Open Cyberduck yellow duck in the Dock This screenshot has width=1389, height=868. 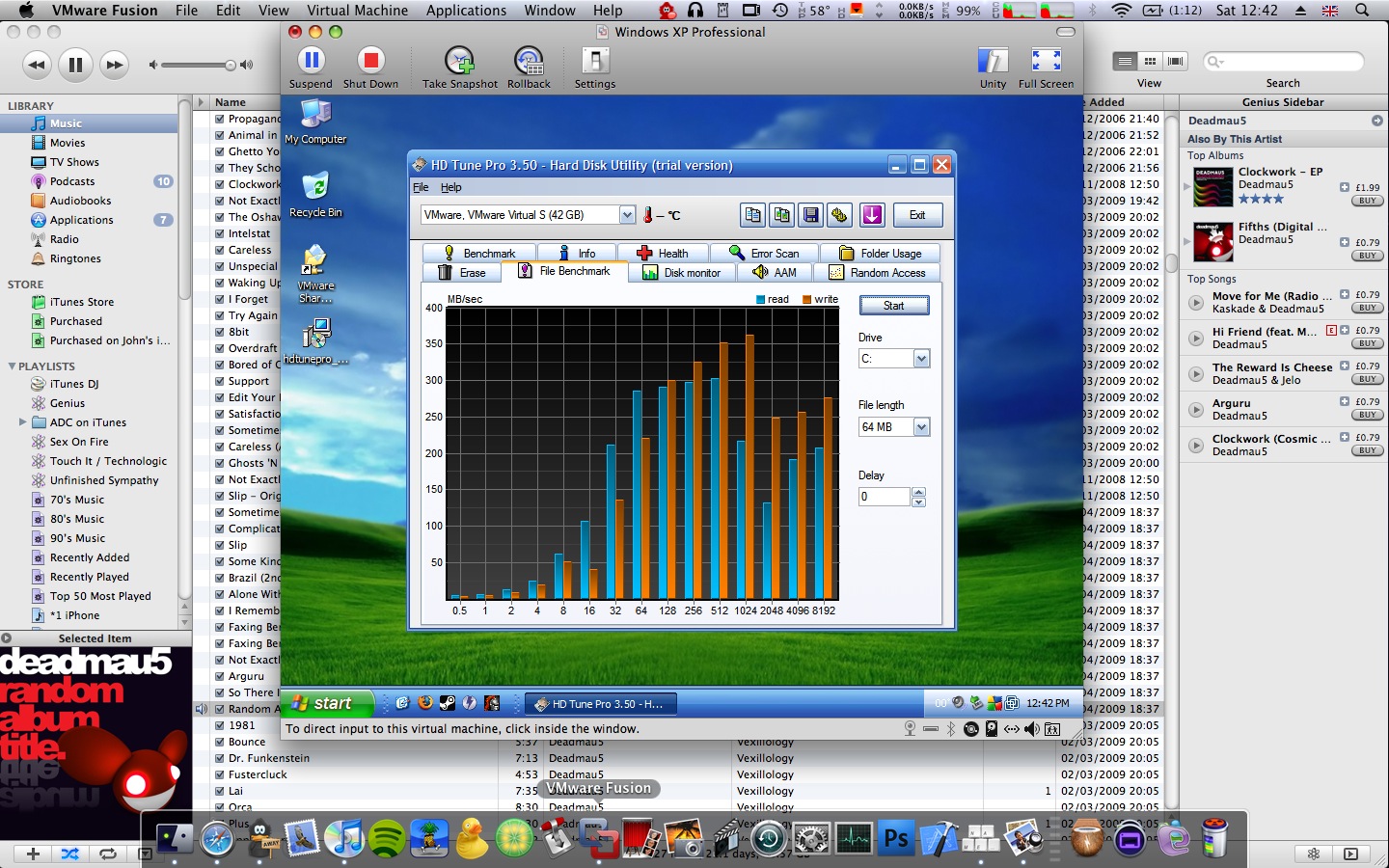(x=472, y=838)
